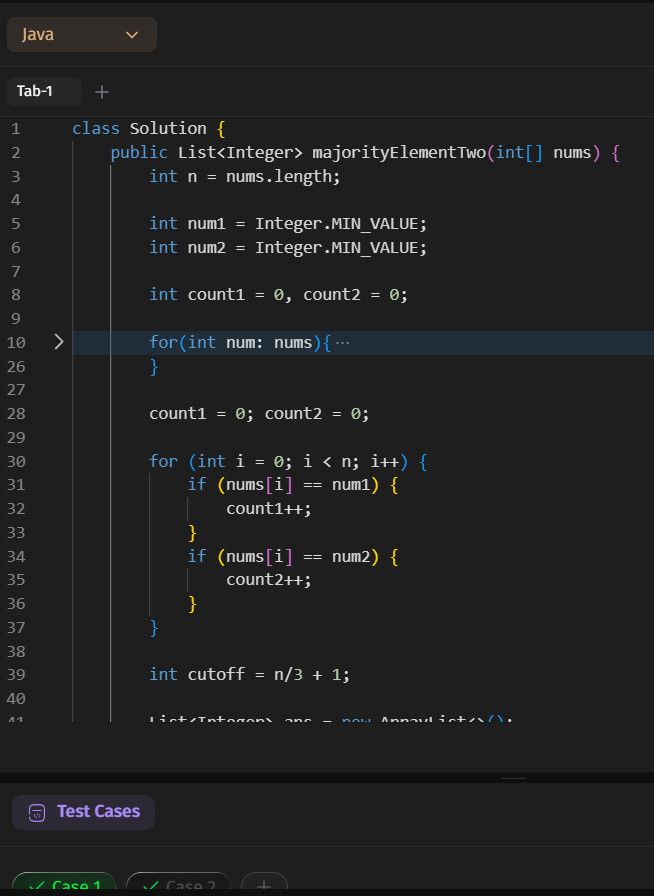Click on 'int num1 = Integer.MIN_VALUE;' line
Image resolution: width=654 pixels, height=896 pixels.
pos(288,224)
